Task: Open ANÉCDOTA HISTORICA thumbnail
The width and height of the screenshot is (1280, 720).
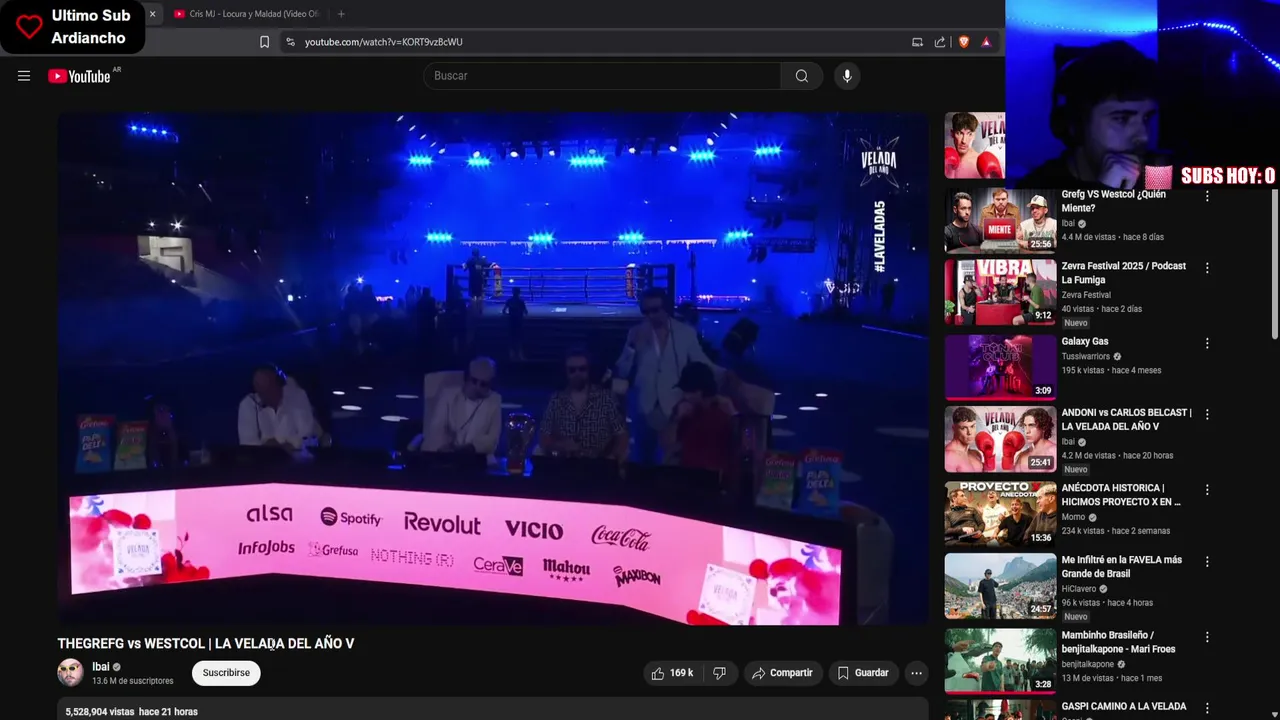Action: click(1000, 514)
